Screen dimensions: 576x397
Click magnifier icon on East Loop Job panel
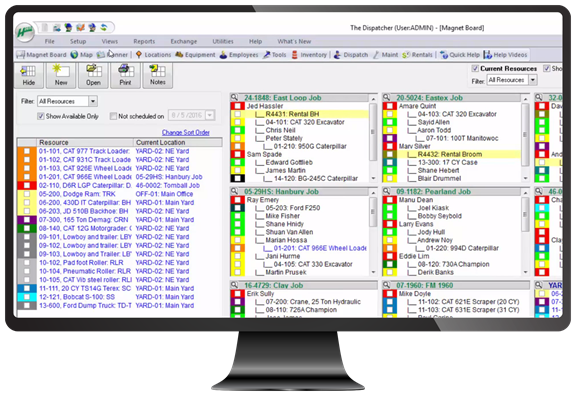[234, 97]
